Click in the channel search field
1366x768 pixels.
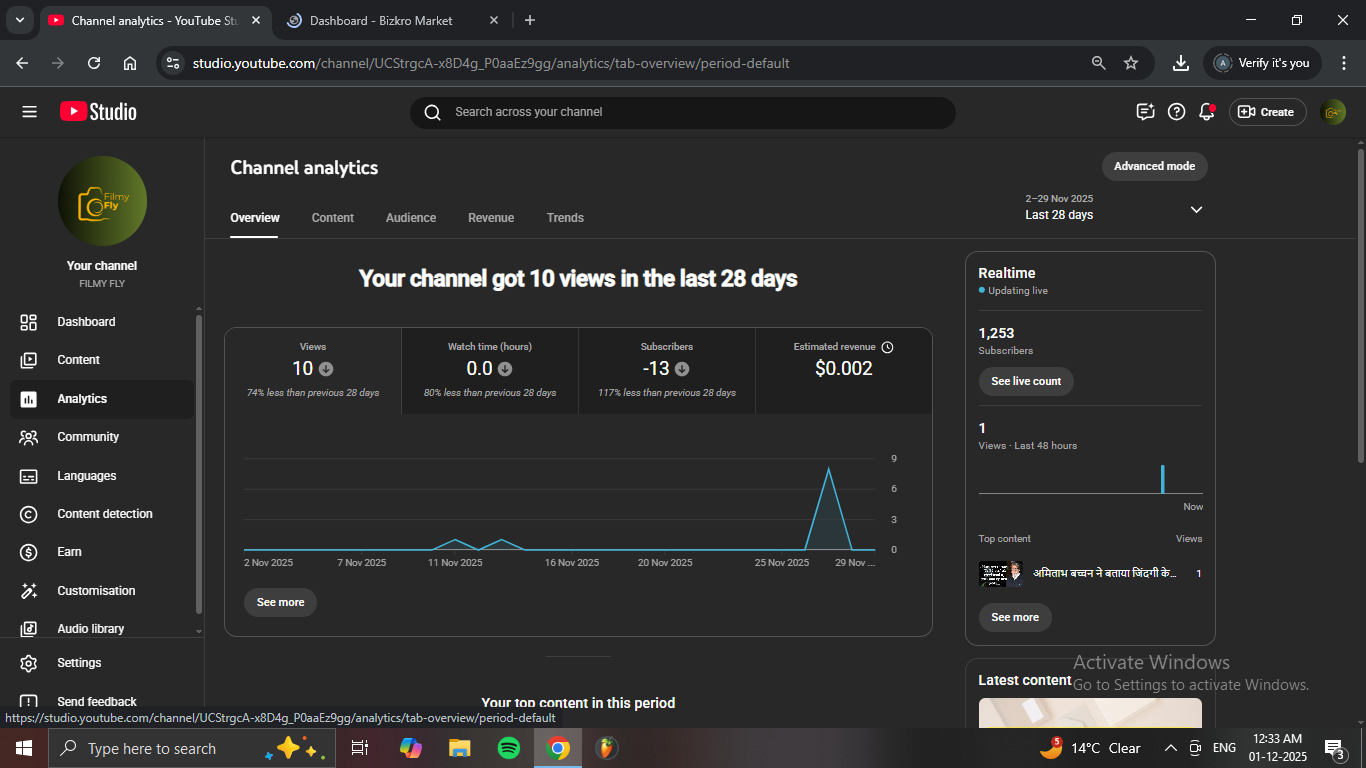click(690, 112)
